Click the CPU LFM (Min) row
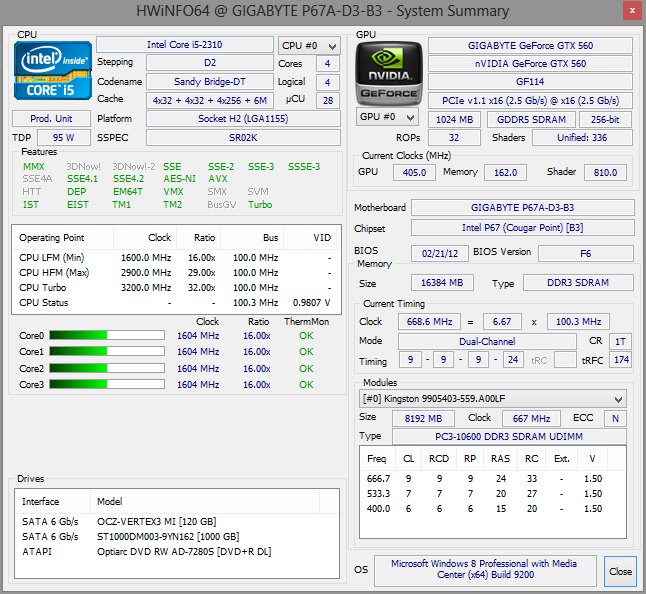 point(176,258)
